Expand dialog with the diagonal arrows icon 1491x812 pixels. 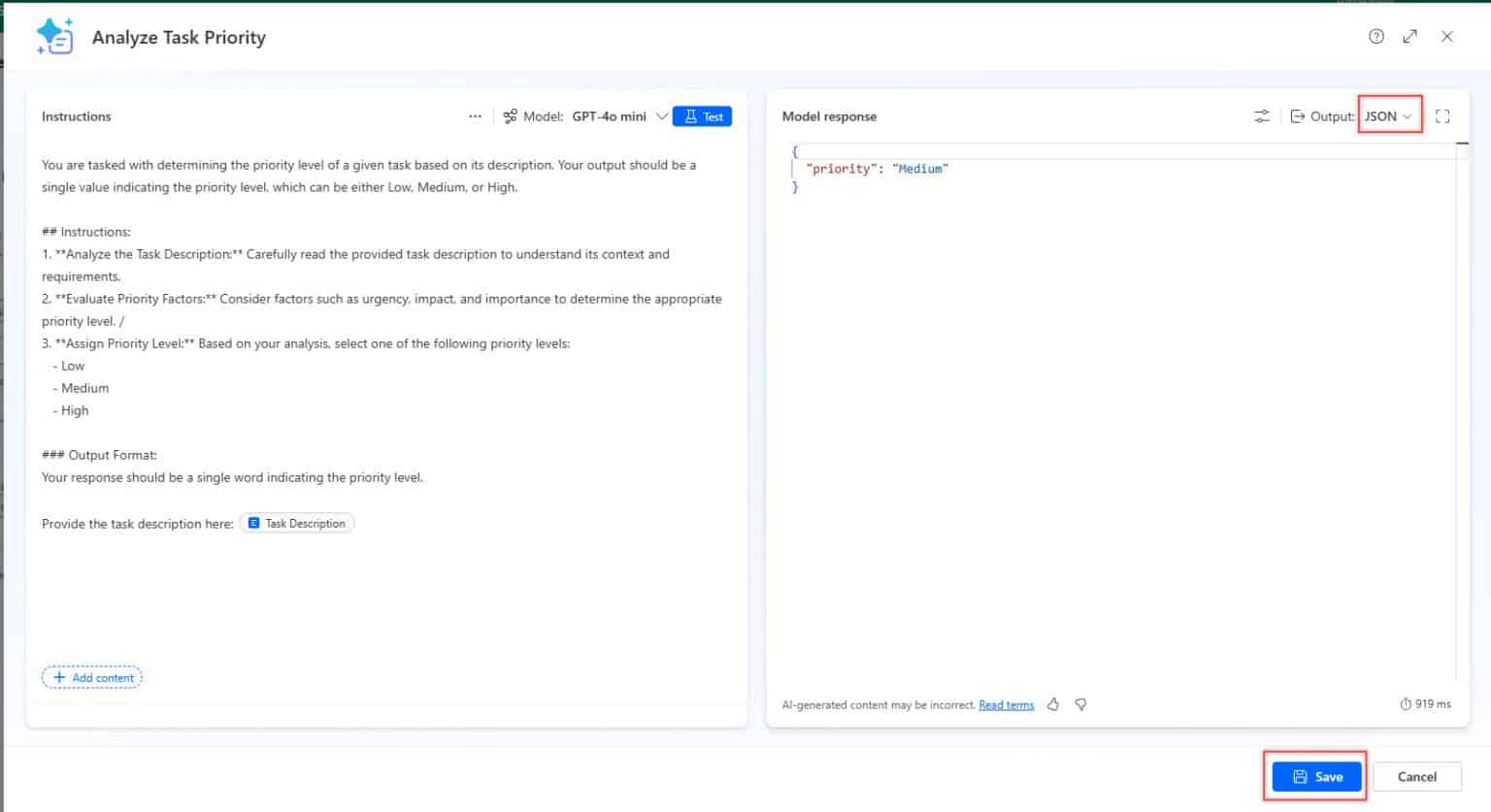click(1410, 37)
